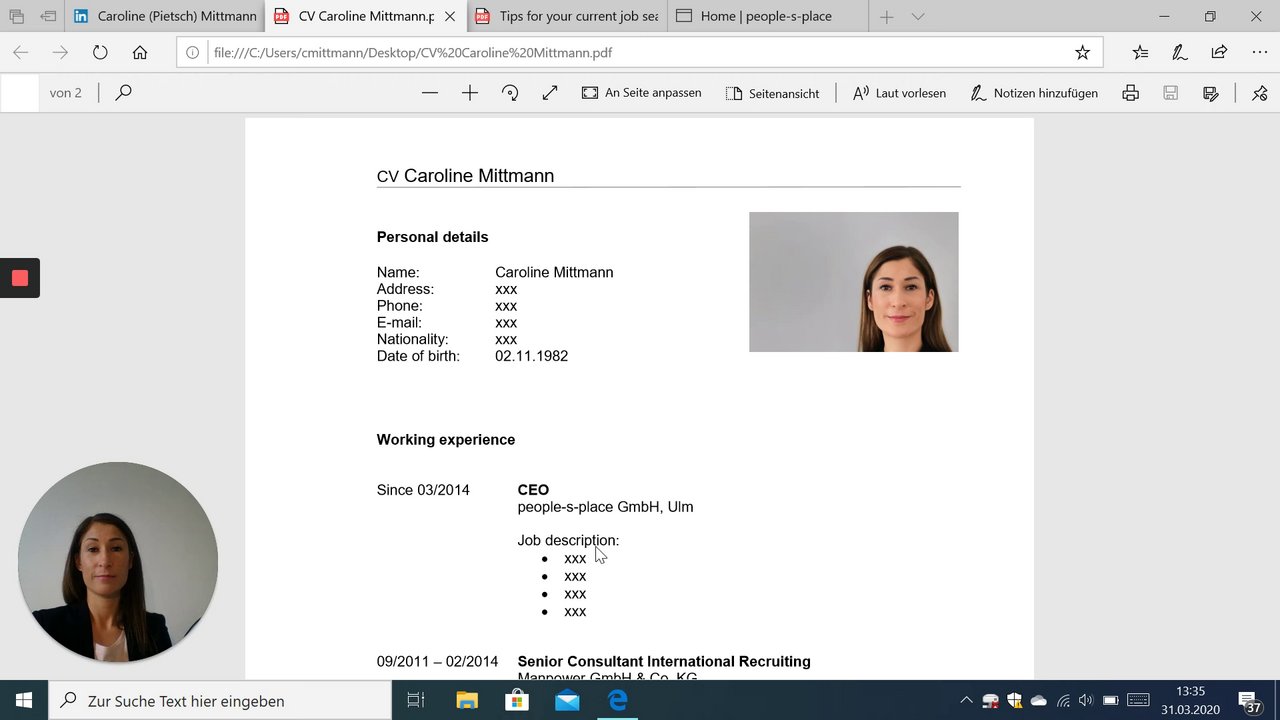Open the browser home page
The height and width of the screenshot is (720, 1280).
[140, 52]
